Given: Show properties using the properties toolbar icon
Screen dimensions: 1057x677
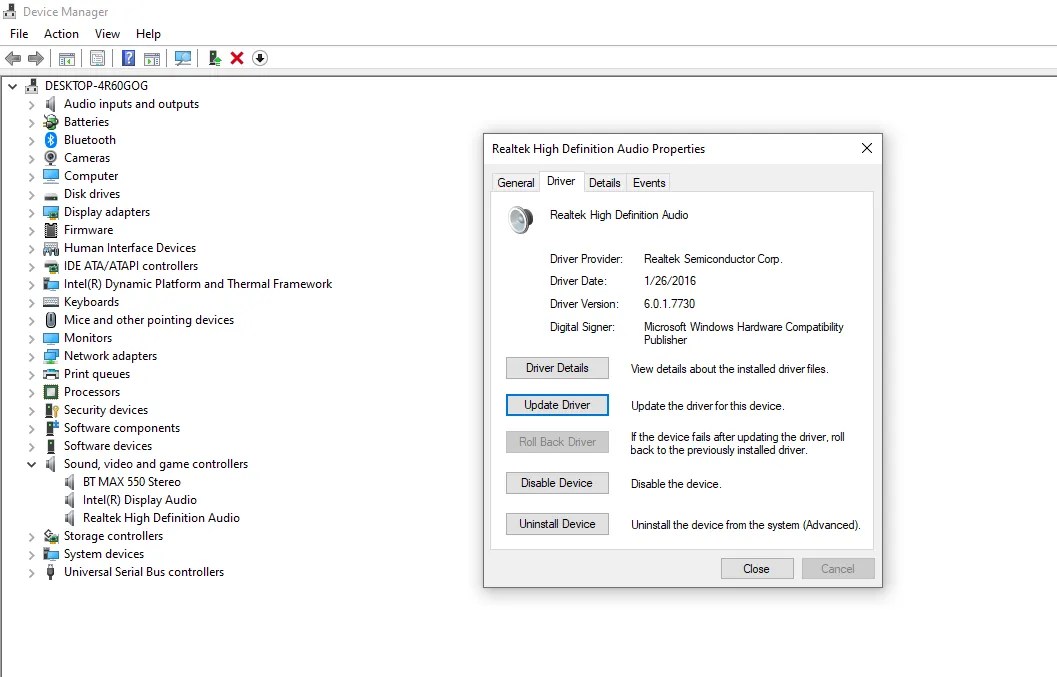Looking at the screenshot, I should 97,58.
